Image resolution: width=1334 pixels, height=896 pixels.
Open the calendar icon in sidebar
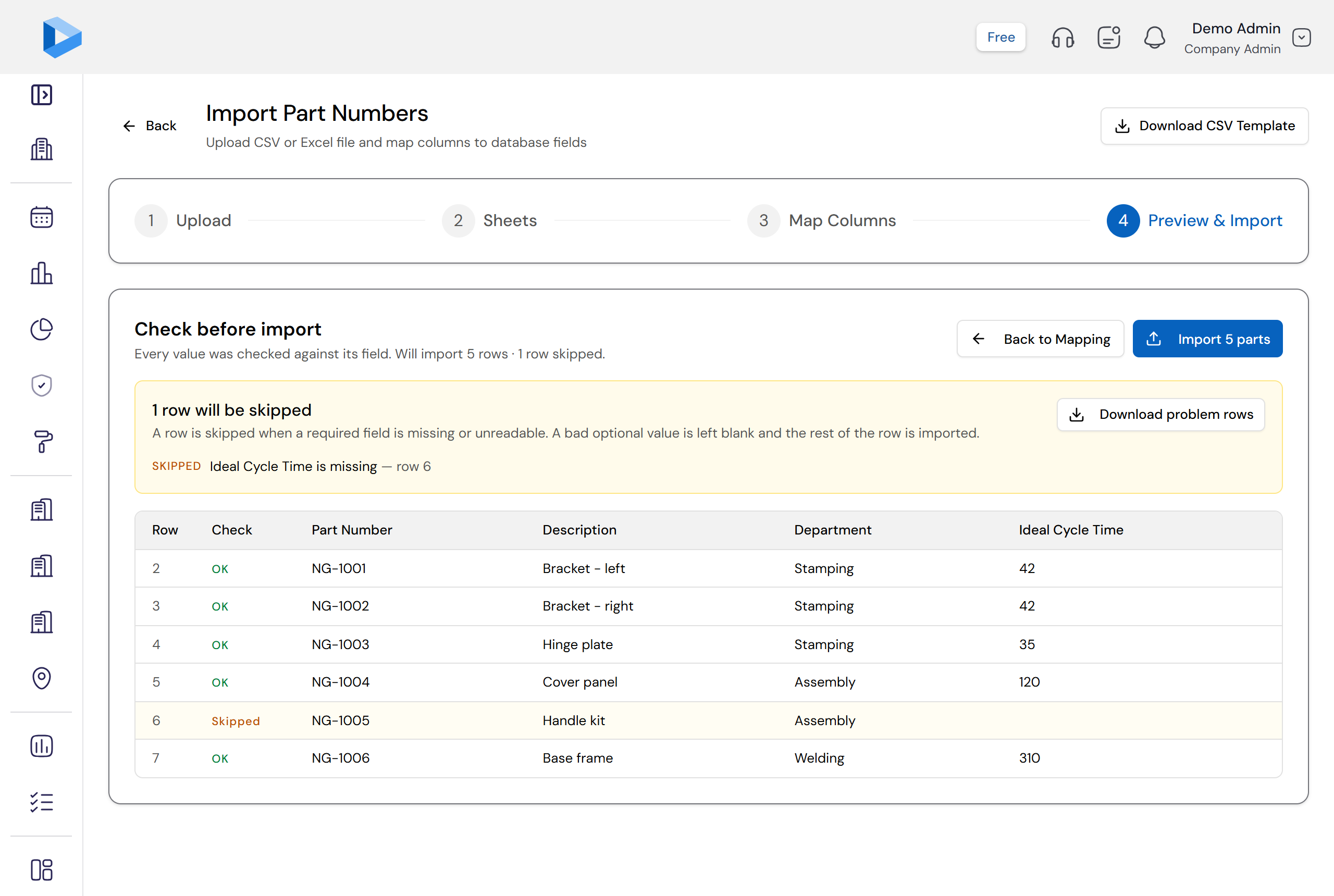pyautogui.click(x=41, y=217)
